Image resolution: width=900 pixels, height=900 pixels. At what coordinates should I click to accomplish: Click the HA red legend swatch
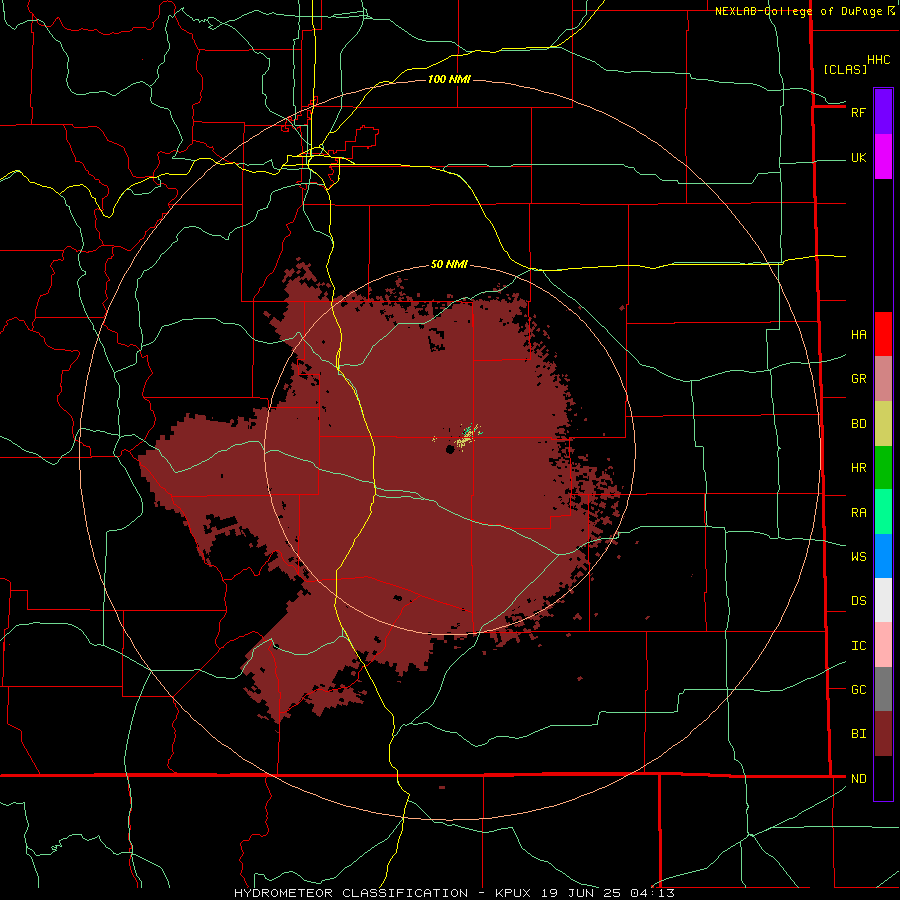tap(883, 334)
